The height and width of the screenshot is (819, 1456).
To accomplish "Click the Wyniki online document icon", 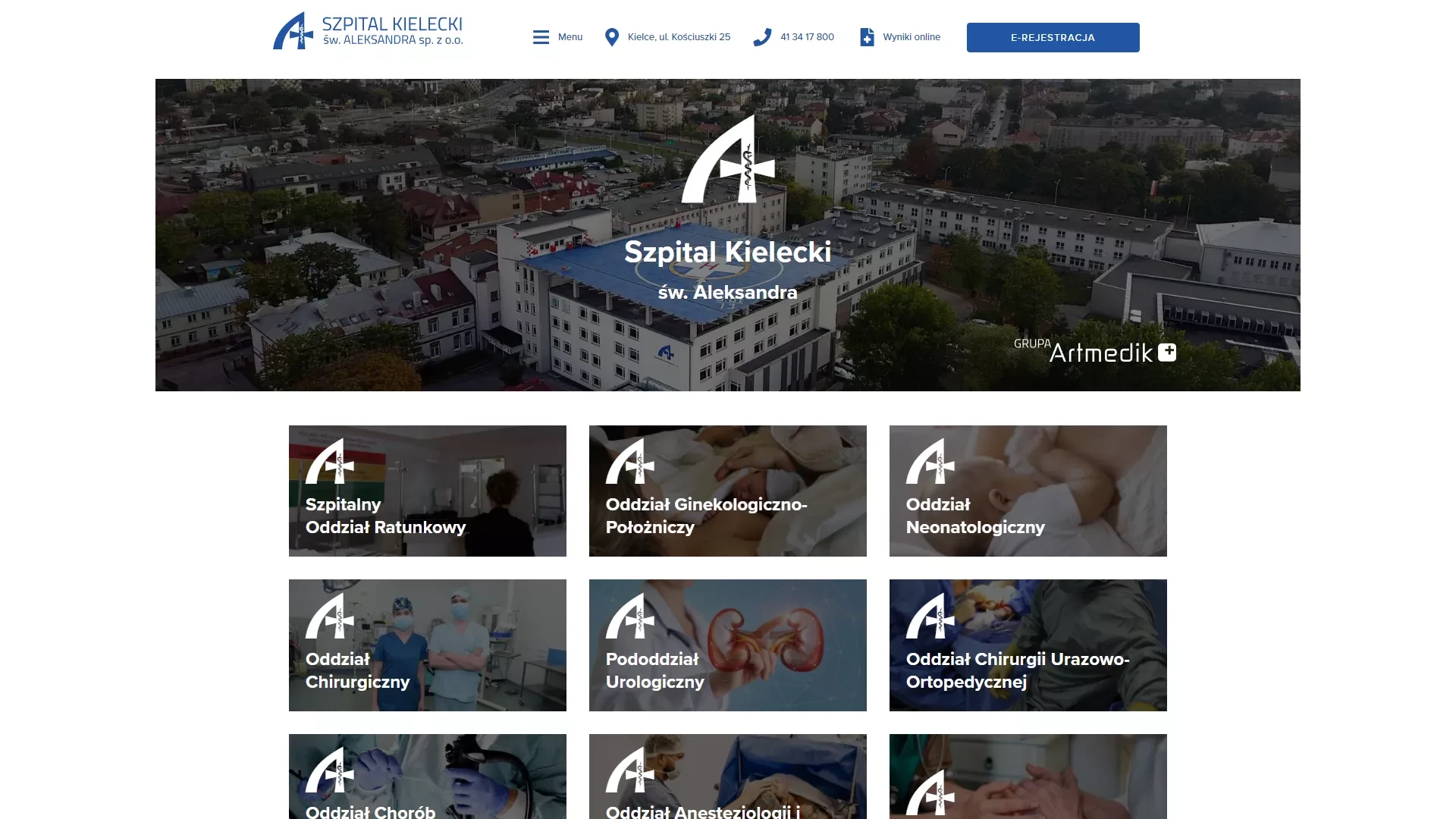I will [x=867, y=37].
